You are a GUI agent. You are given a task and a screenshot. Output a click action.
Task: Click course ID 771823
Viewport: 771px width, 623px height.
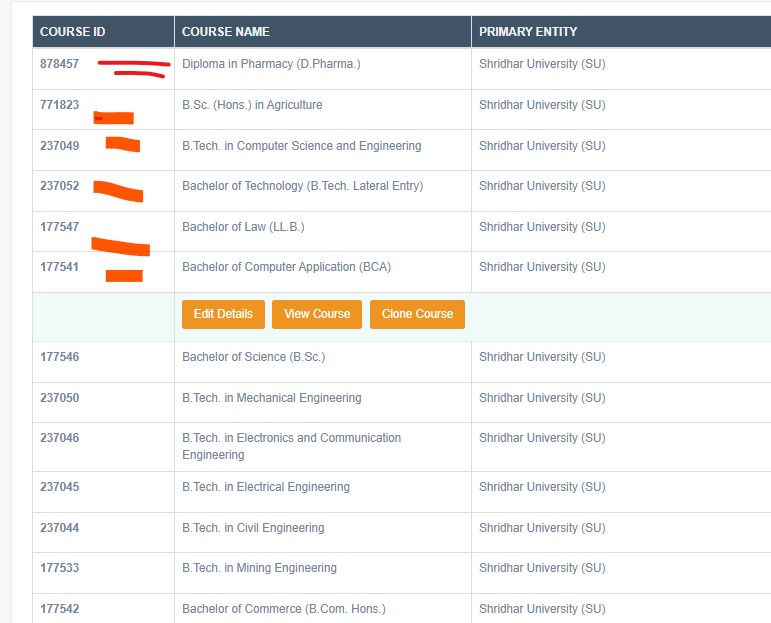[59, 105]
